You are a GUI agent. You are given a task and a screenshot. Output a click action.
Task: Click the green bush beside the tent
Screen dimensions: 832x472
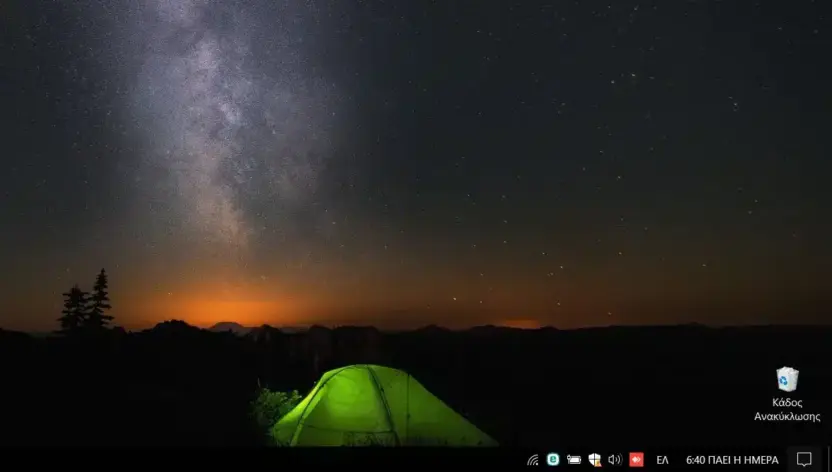pos(276,407)
